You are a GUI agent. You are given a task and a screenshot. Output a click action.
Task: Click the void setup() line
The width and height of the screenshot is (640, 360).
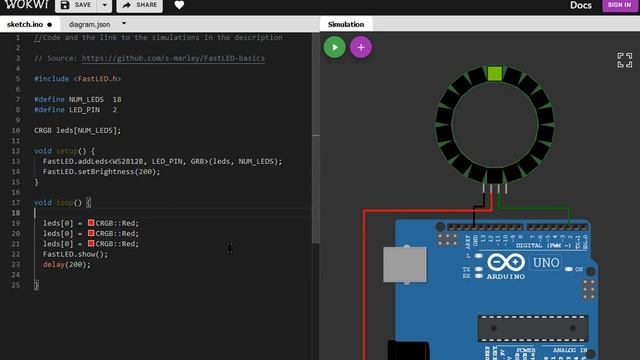[x=64, y=151]
